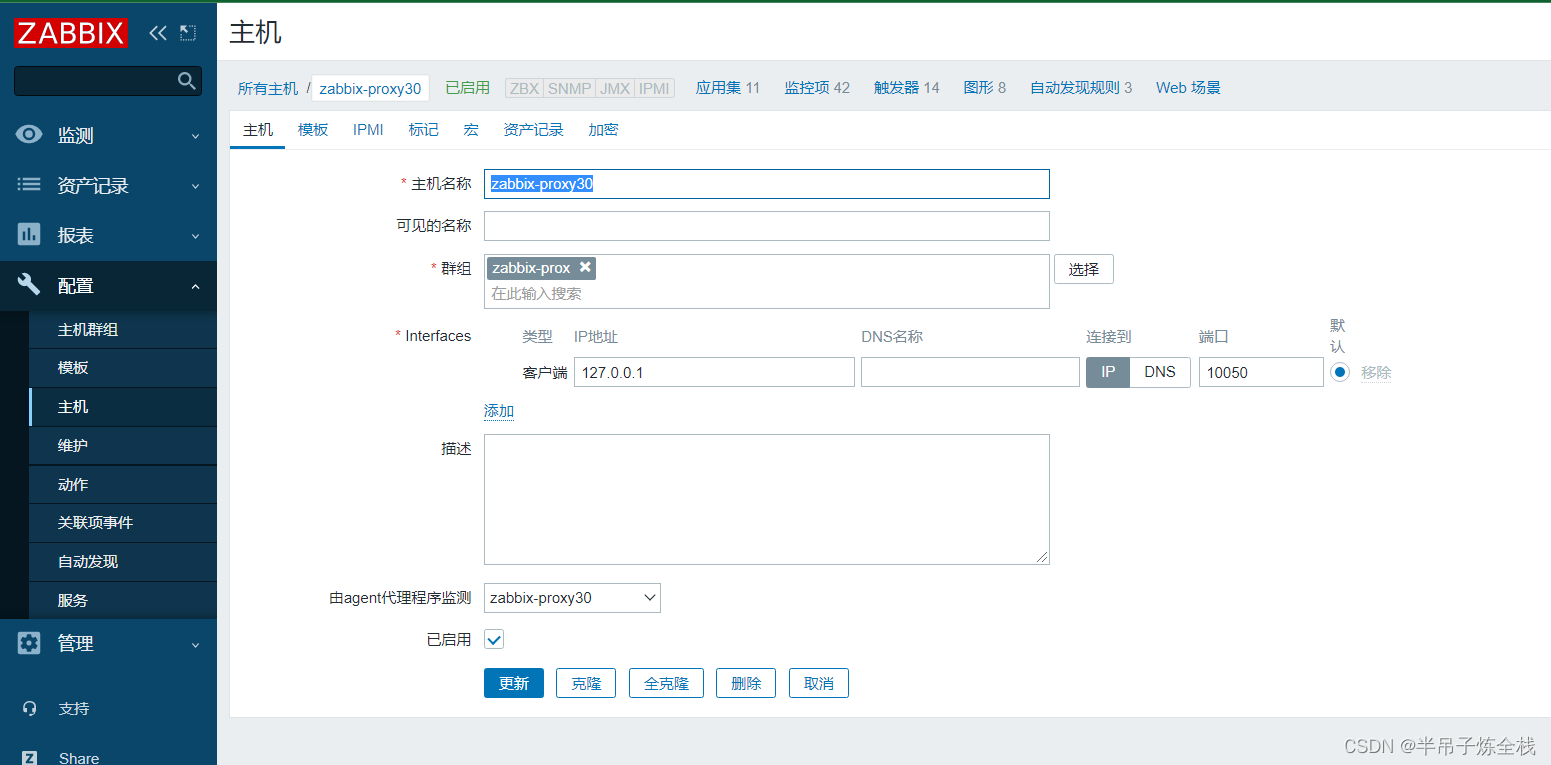The height and width of the screenshot is (765, 1551).
Task: Switch to the 加密 tab
Action: point(603,129)
